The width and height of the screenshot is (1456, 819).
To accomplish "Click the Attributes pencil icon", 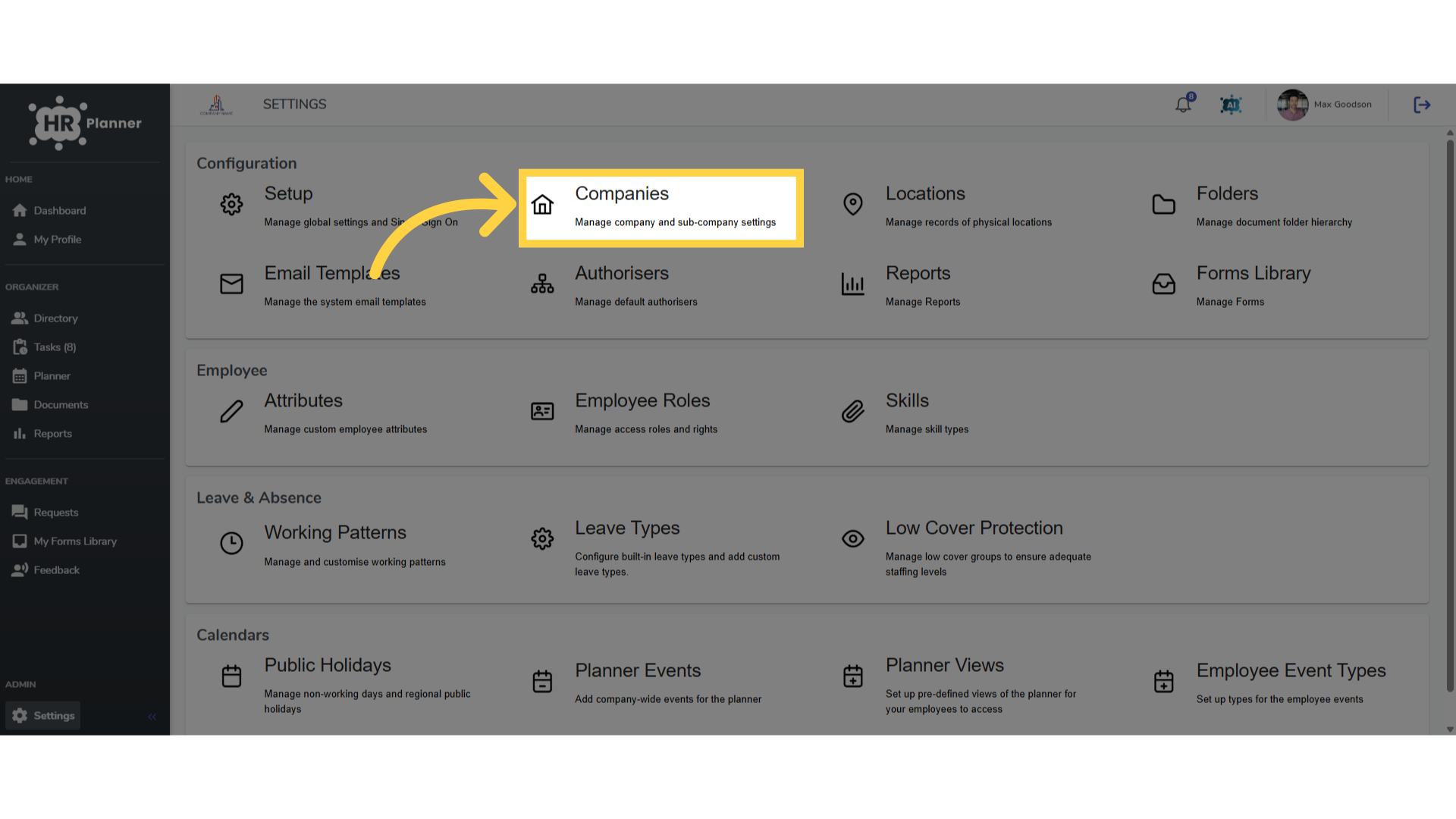I will coord(231,411).
